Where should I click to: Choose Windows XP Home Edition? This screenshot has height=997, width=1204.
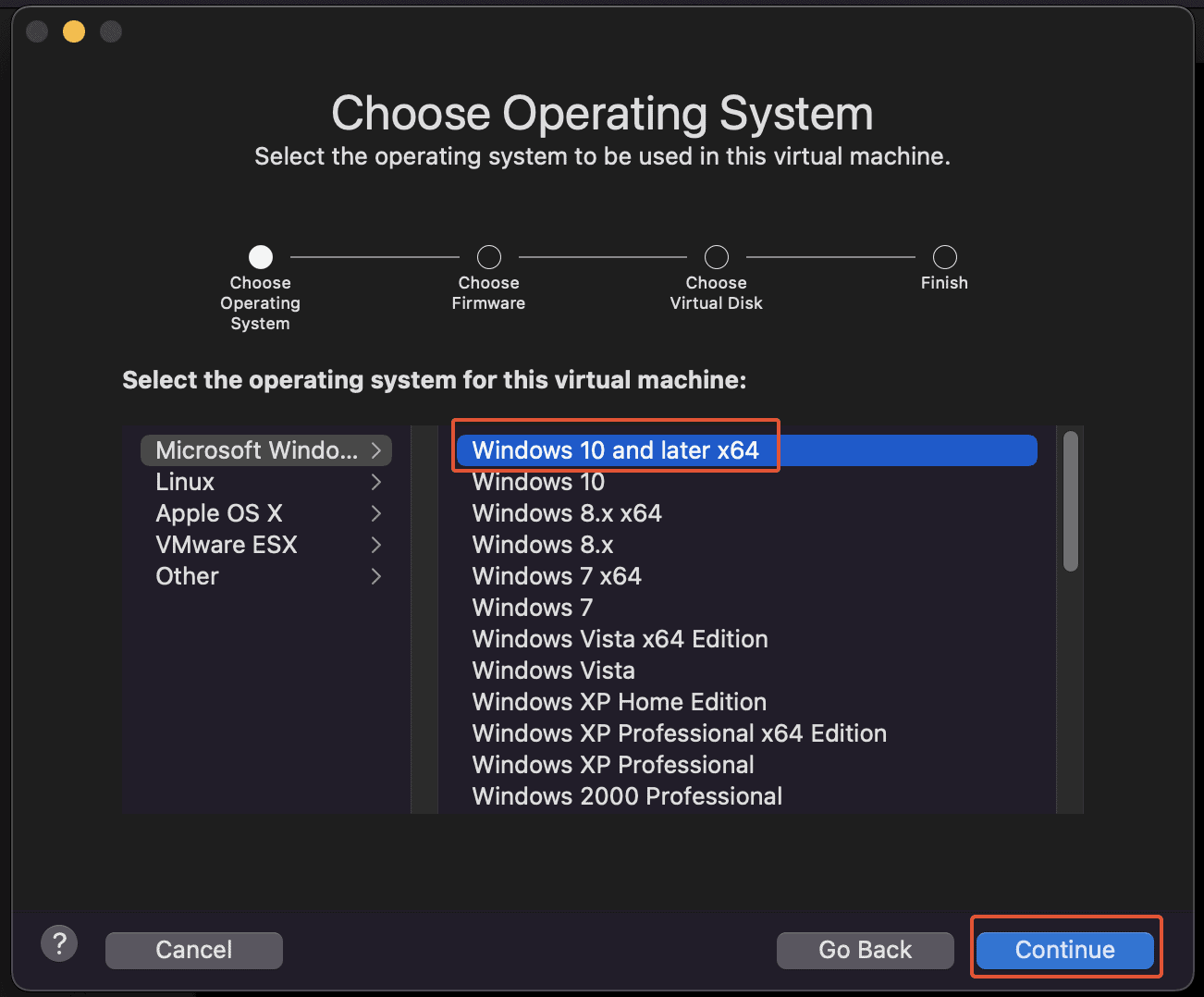coord(747,702)
